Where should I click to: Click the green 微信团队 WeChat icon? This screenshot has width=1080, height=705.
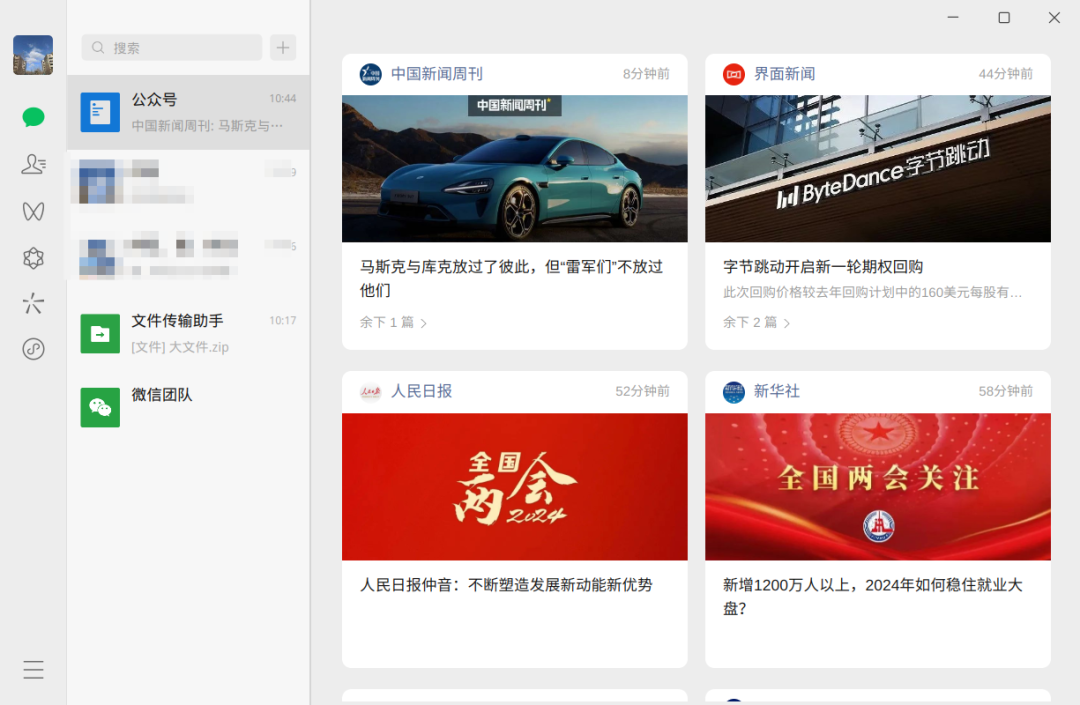(x=100, y=407)
